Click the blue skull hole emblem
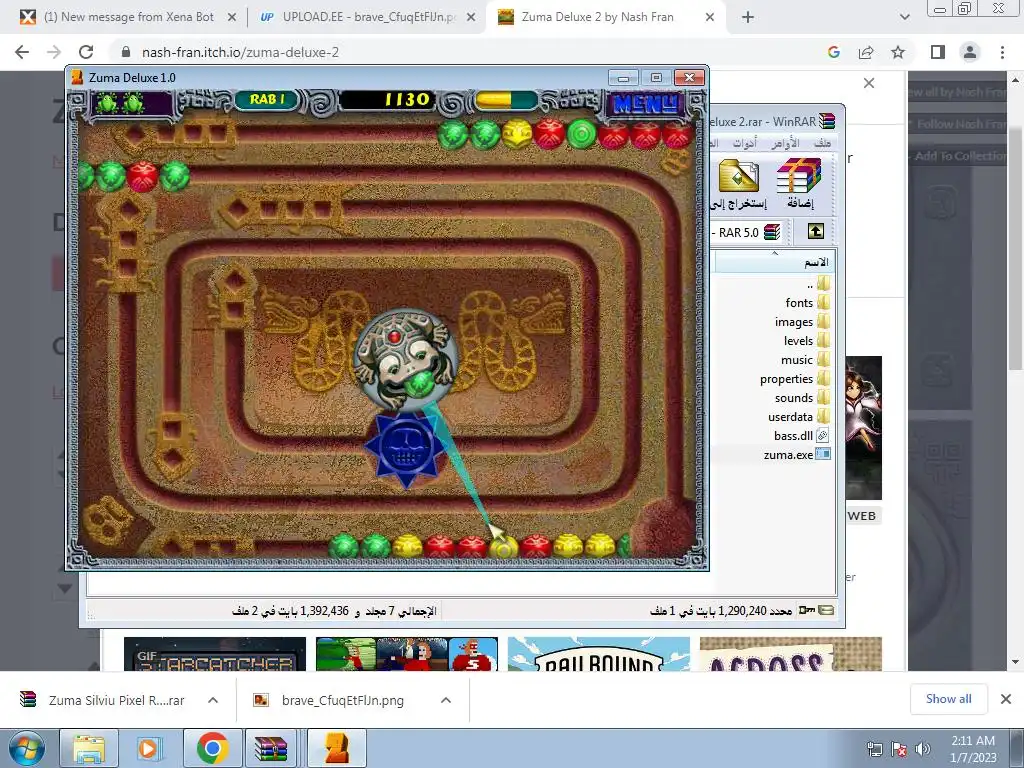 coord(405,448)
